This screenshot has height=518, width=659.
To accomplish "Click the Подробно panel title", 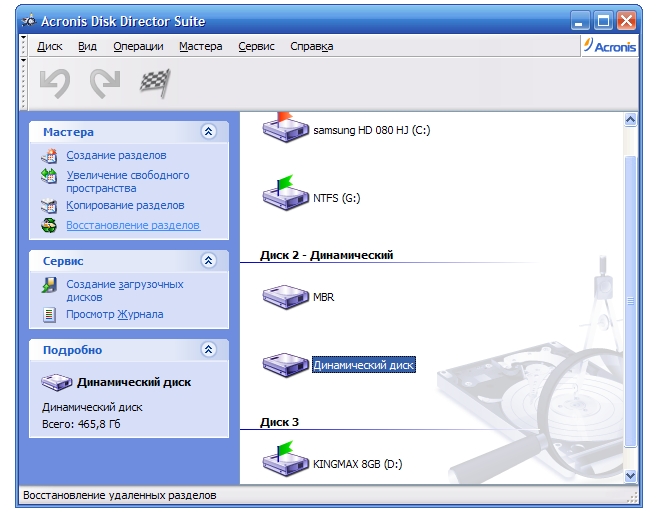I will point(72,350).
